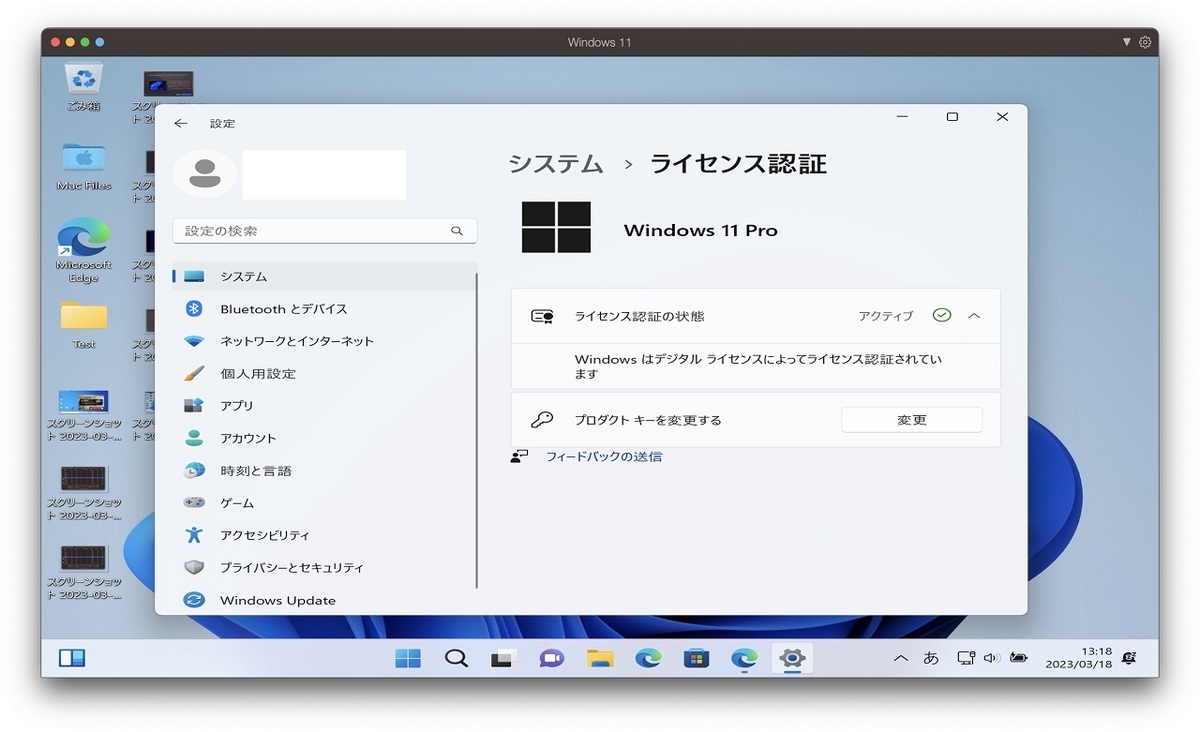Image resolution: width=1200 pixels, height=732 pixels.
Task: Click the sidebar scrollbar in Settings
Action: pyautogui.click(x=478, y=431)
